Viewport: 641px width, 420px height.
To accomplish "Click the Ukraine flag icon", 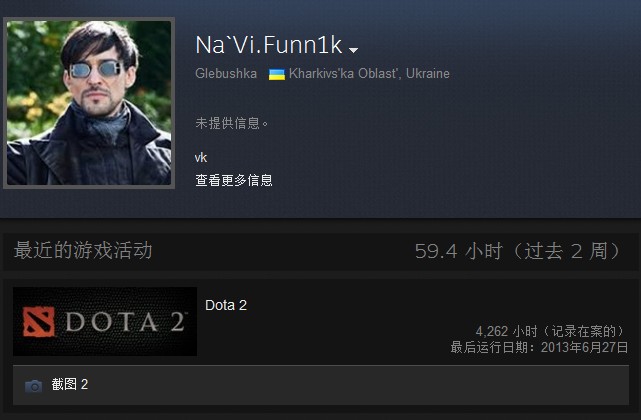I will pyautogui.click(x=277, y=74).
